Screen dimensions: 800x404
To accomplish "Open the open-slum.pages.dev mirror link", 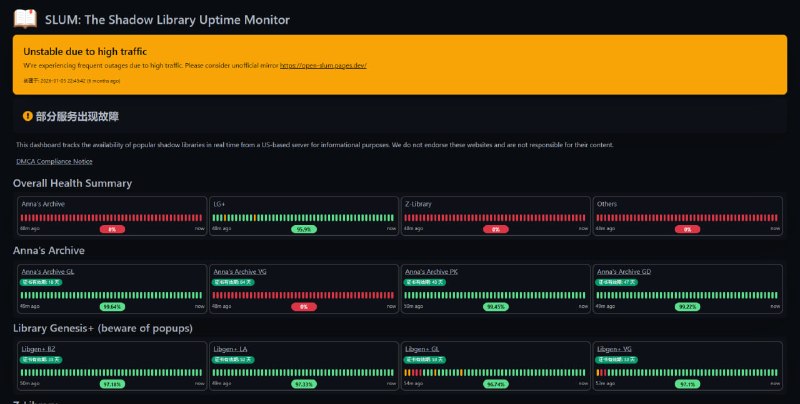I will pyautogui.click(x=323, y=65).
